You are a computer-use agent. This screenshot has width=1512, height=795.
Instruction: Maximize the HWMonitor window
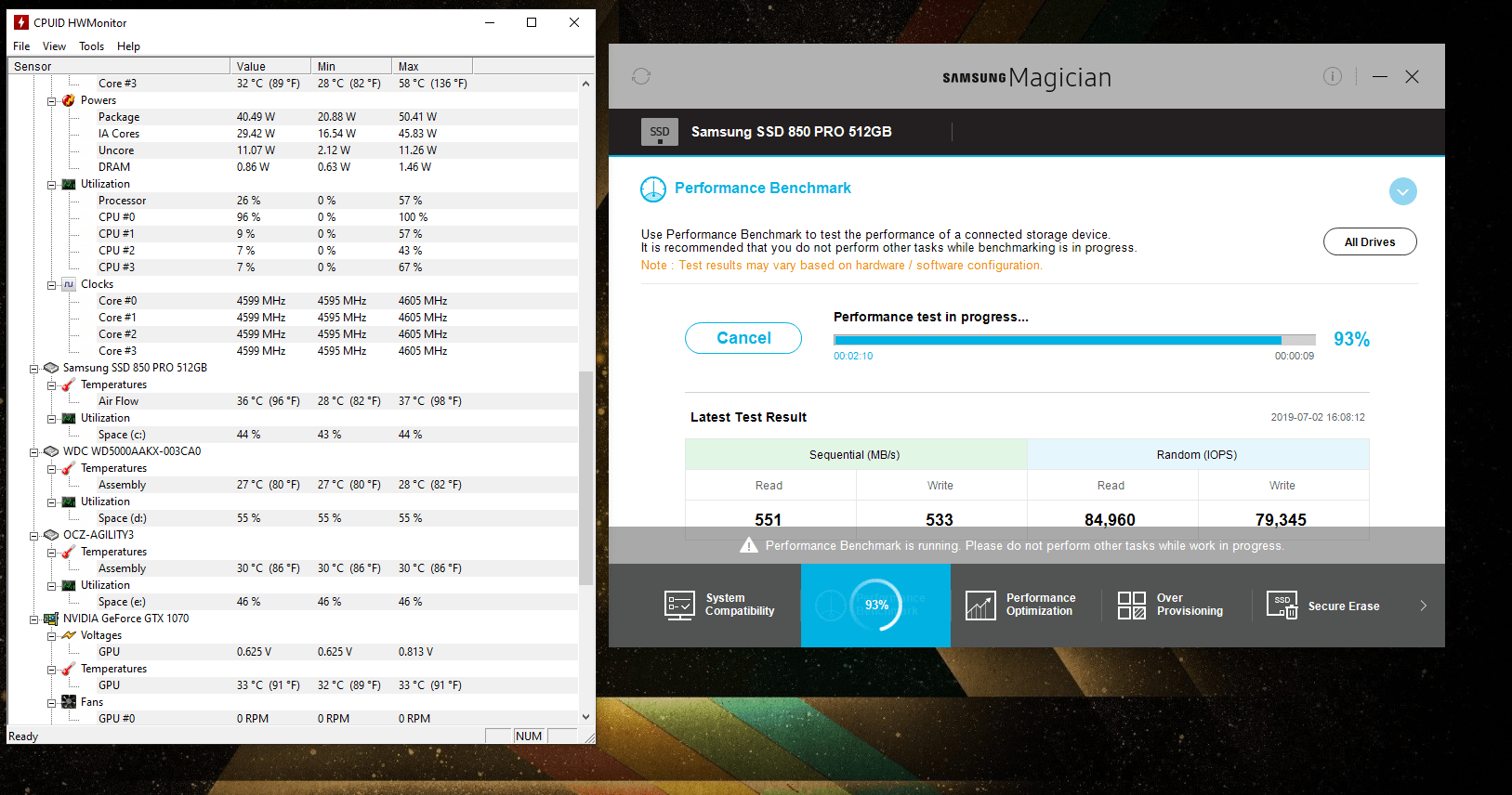(x=532, y=22)
